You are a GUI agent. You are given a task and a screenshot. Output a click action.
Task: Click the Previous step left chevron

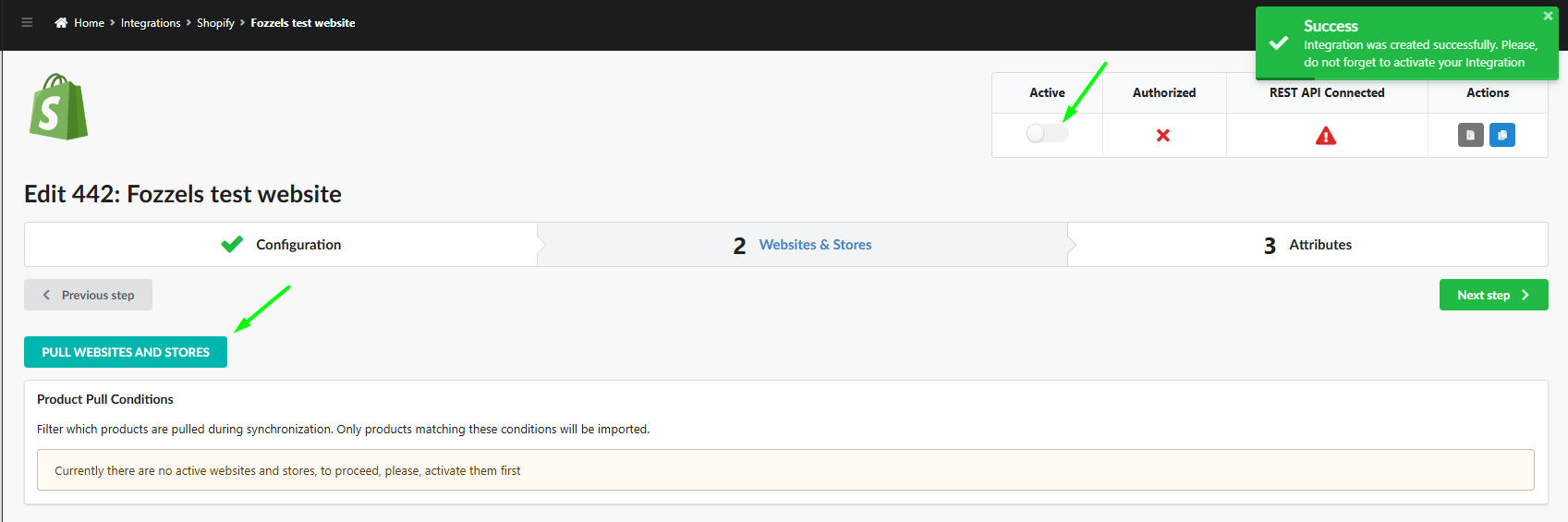tap(46, 295)
